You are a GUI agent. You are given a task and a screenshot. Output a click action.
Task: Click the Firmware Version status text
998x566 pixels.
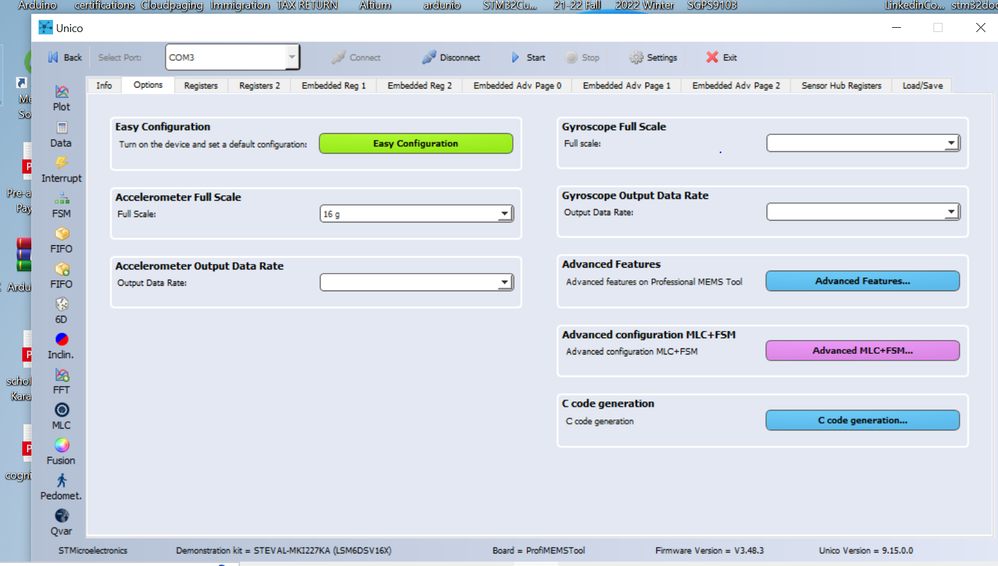pyautogui.click(x=710, y=551)
